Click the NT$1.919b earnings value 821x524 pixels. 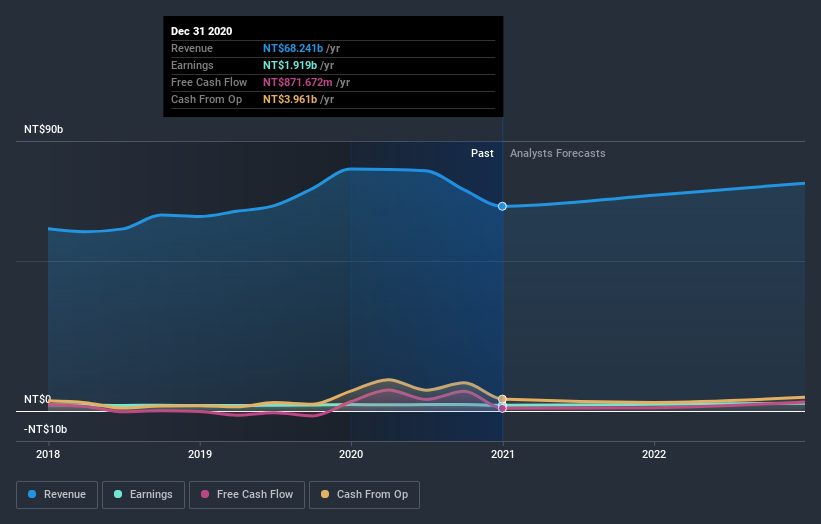pyautogui.click(x=290, y=65)
